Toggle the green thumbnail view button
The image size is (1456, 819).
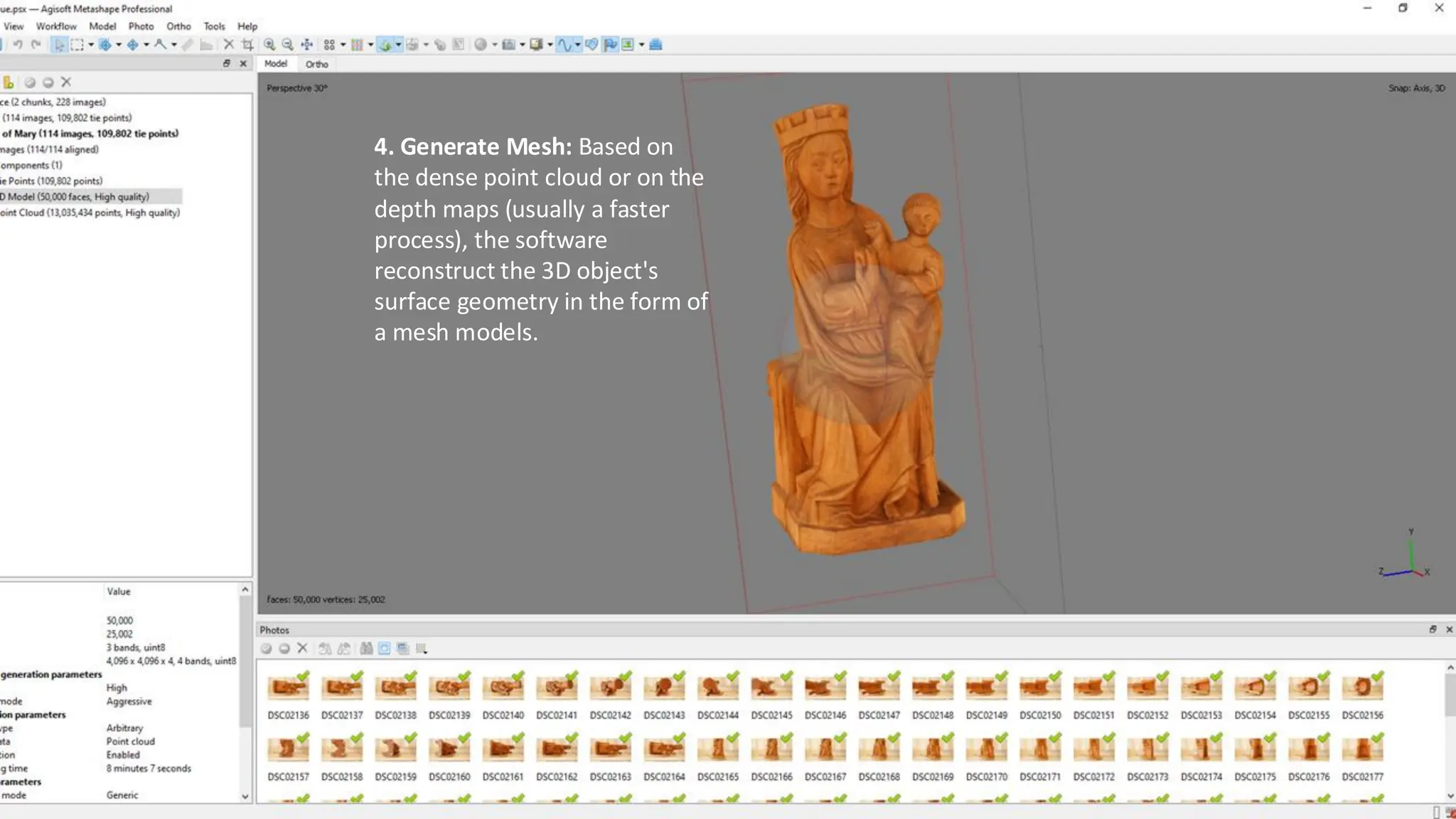628,45
